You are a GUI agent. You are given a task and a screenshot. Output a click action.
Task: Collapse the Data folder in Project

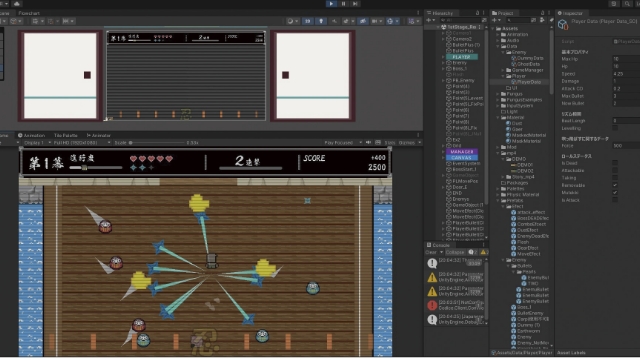pos(498,47)
